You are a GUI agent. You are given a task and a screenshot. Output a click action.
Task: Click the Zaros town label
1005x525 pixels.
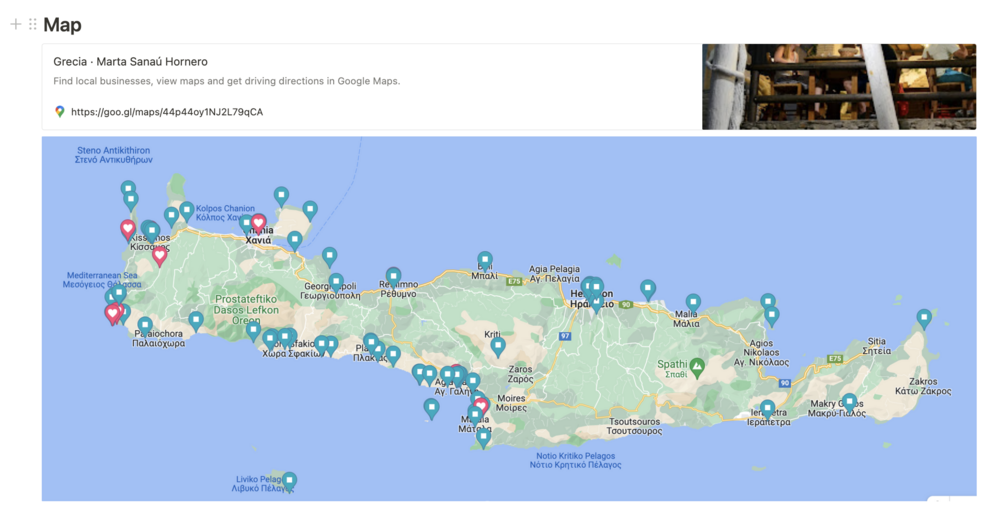click(520, 374)
